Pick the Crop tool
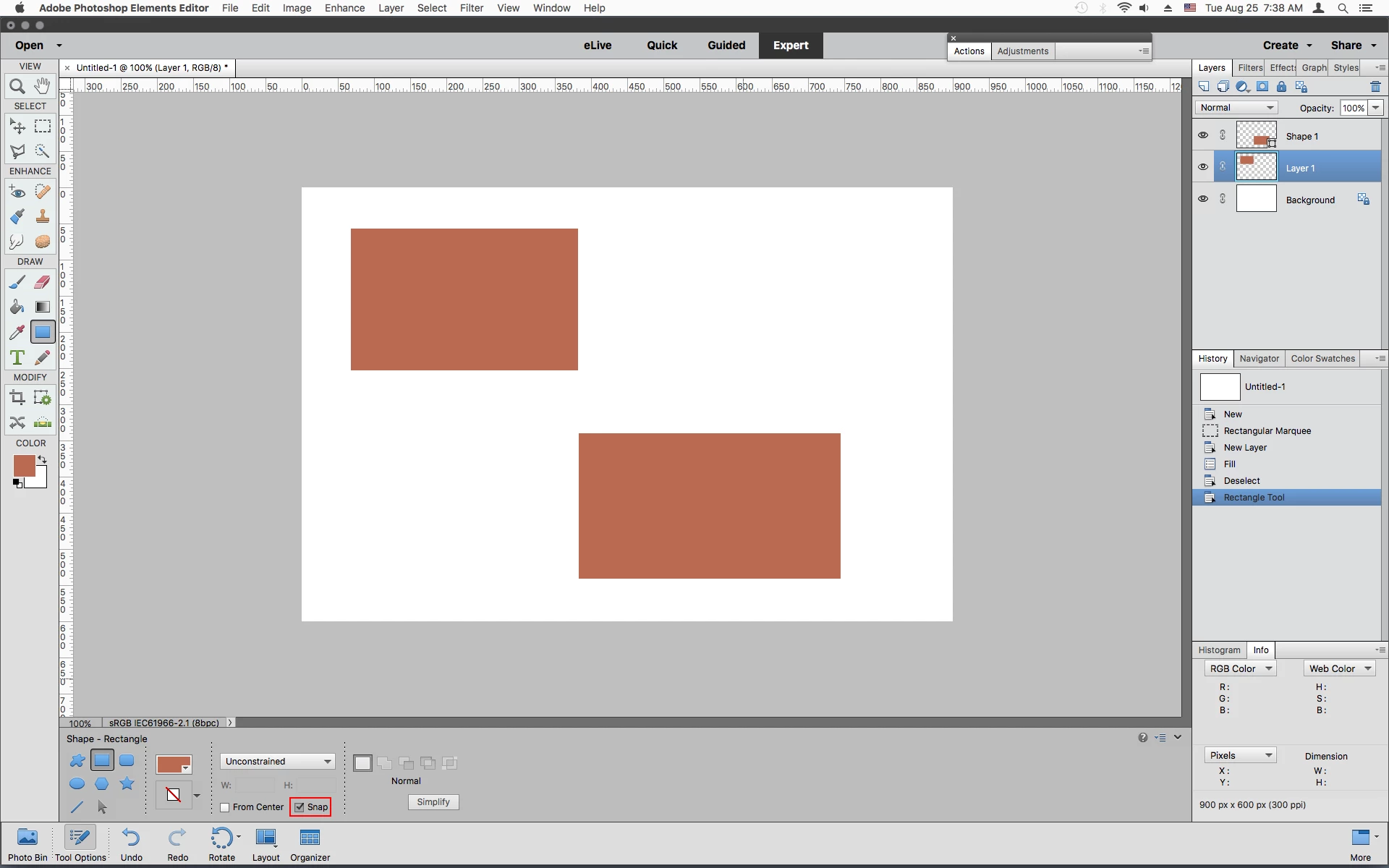 coord(17,397)
